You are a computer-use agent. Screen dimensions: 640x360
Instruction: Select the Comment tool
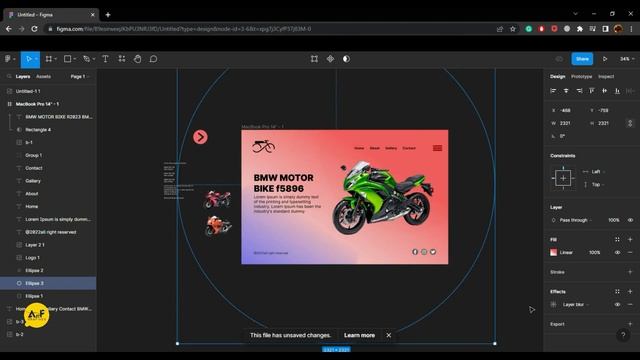(x=153, y=59)
